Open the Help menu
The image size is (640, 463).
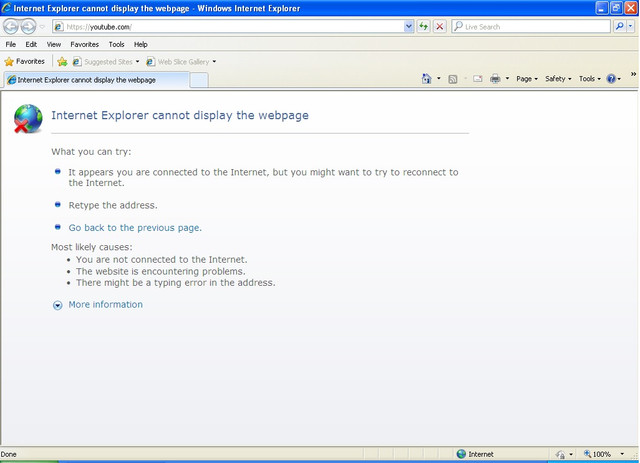pos(140,44)
